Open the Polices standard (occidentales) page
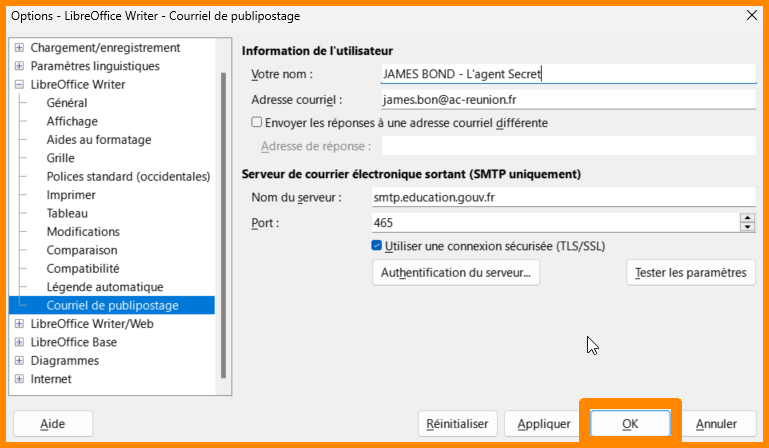Viewport: 769px width, 448px height. (x=128, y=177)
